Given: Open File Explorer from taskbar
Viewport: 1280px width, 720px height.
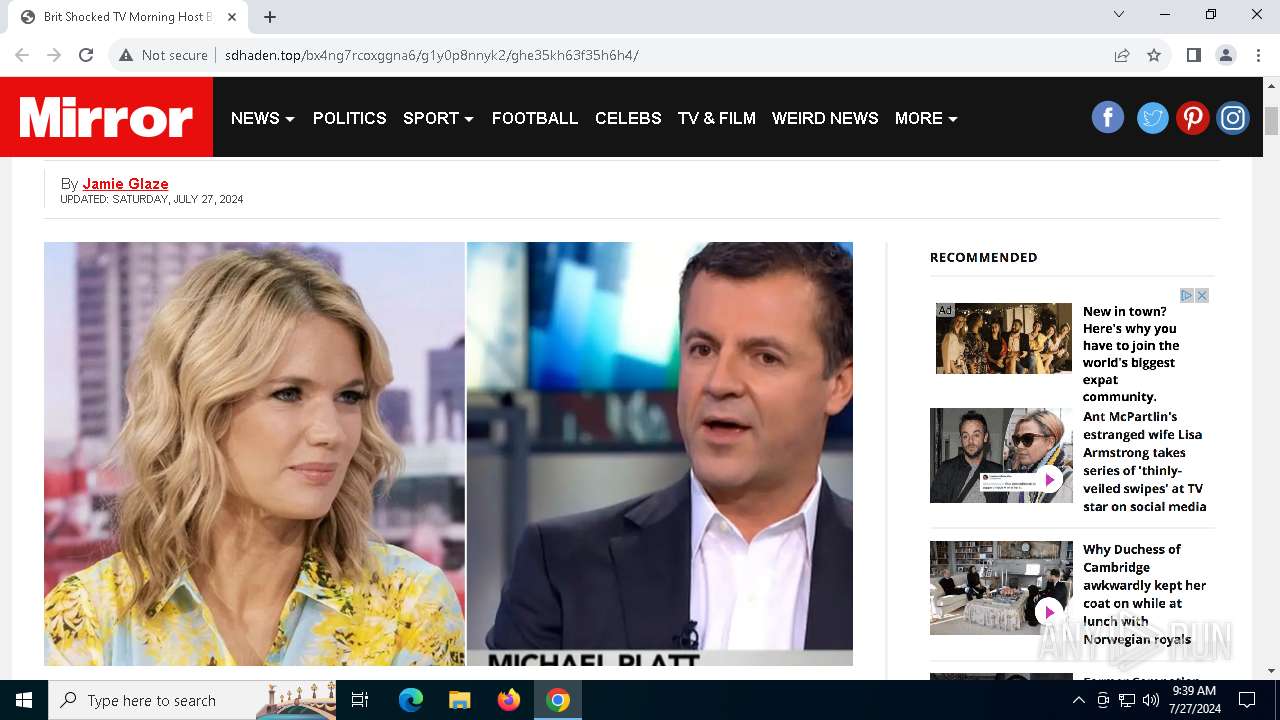Looking at the screenshot, I should pos(460,700).
